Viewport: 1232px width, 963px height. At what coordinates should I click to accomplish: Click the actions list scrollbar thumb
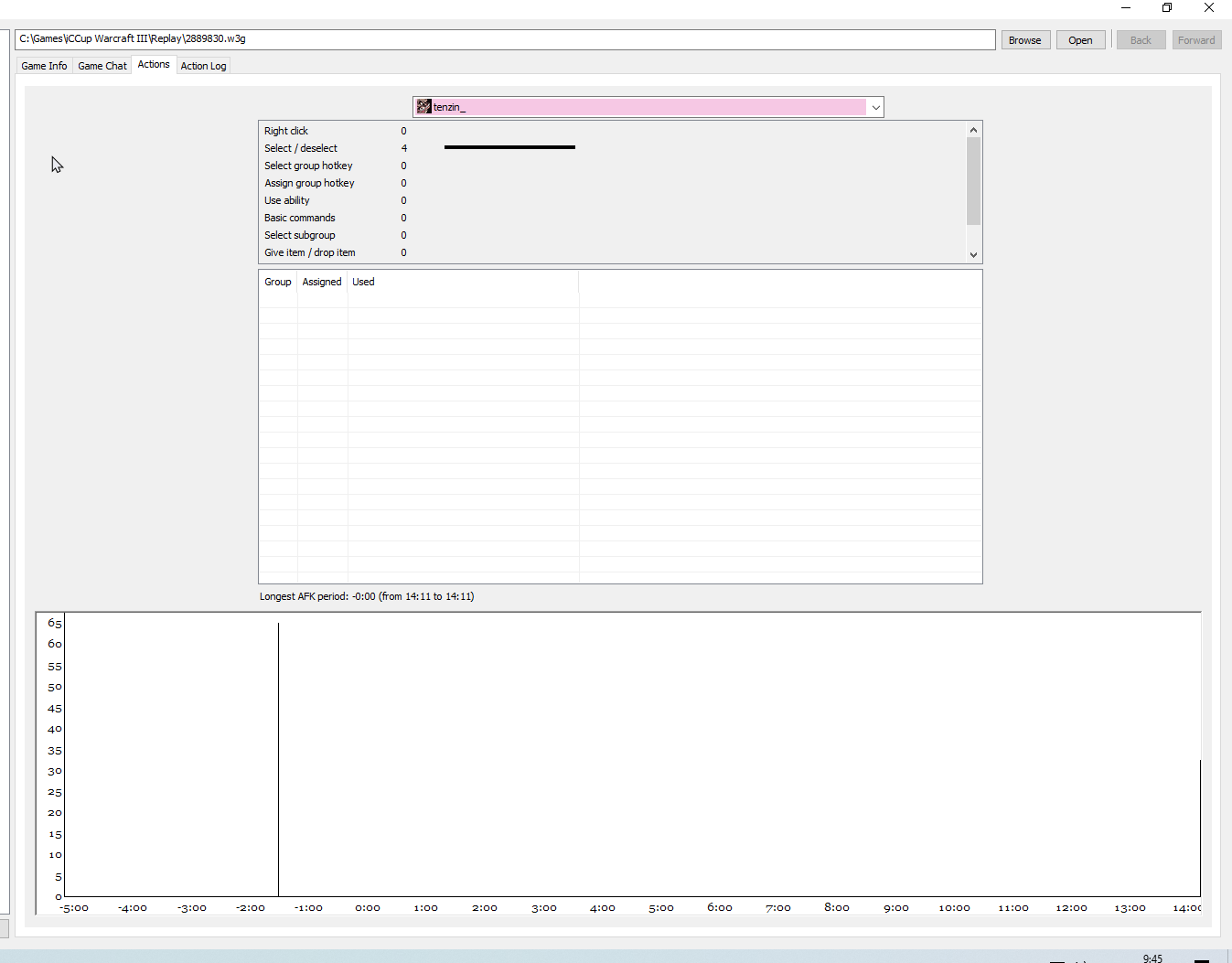(x=973, y=181)
